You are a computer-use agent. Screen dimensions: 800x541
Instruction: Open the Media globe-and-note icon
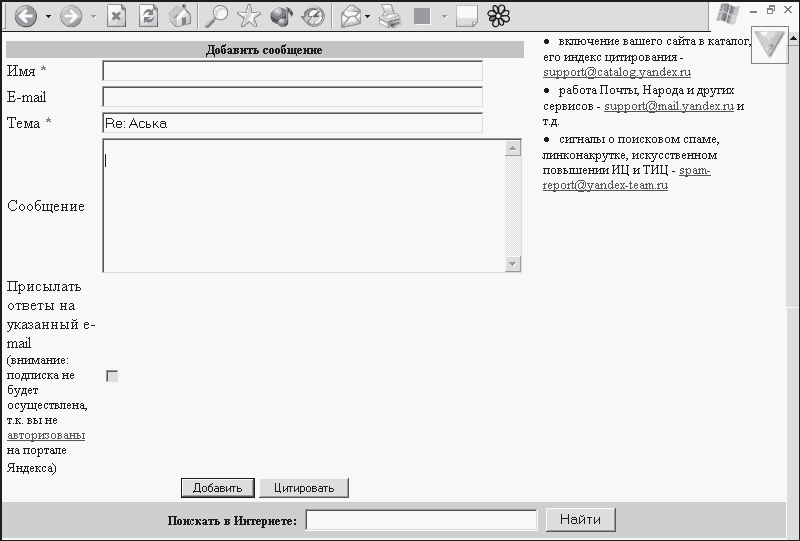[x=281, y=16]
